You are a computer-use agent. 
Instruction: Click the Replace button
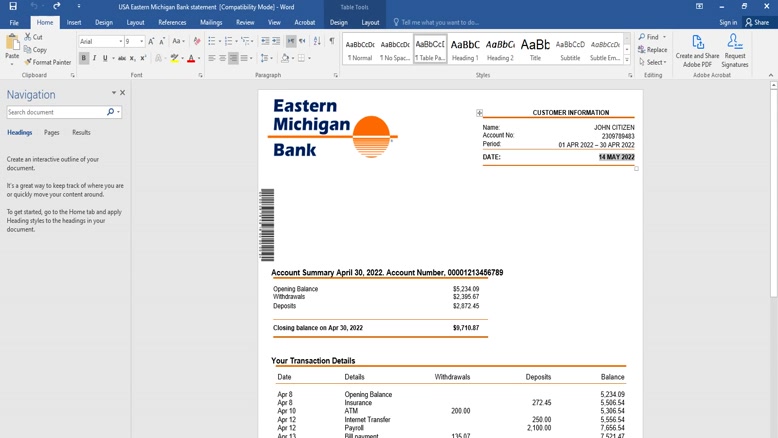coord(653,50)
